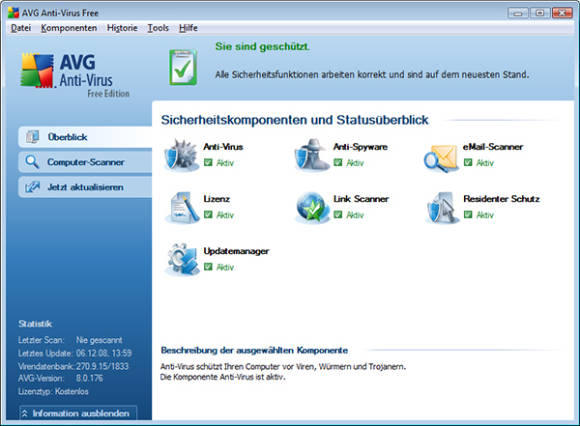Open the Updatemanager gear icon

[182, 260]
